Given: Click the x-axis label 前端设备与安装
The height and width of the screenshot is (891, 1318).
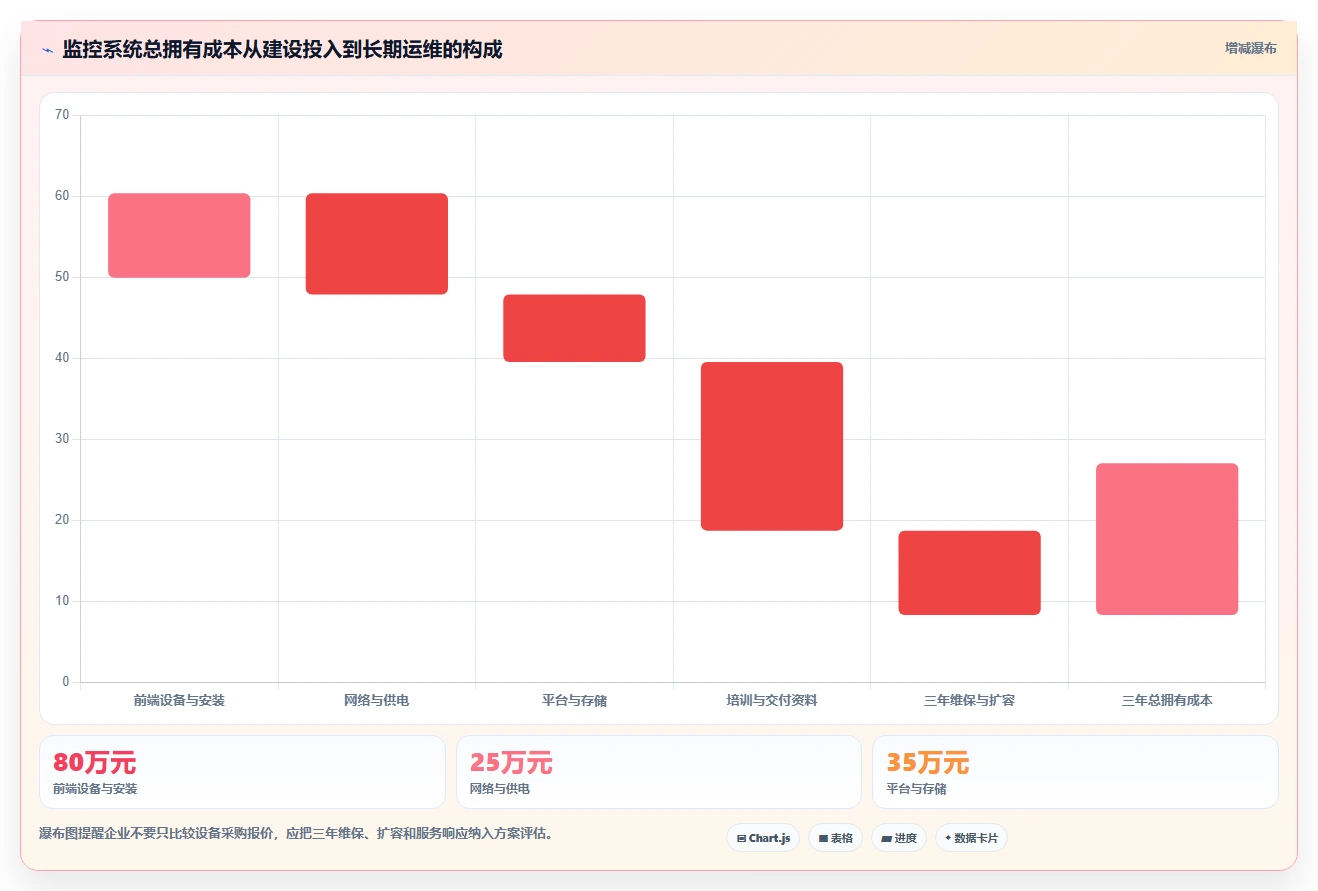Looking at the screenshot, I should [x=179, y=700].
